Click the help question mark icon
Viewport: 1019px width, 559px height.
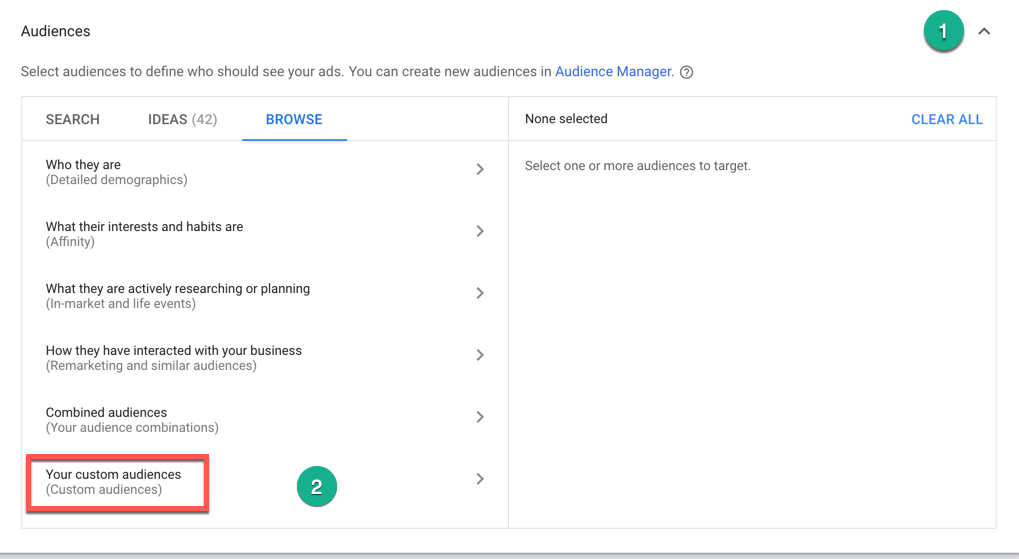(686, 72)
